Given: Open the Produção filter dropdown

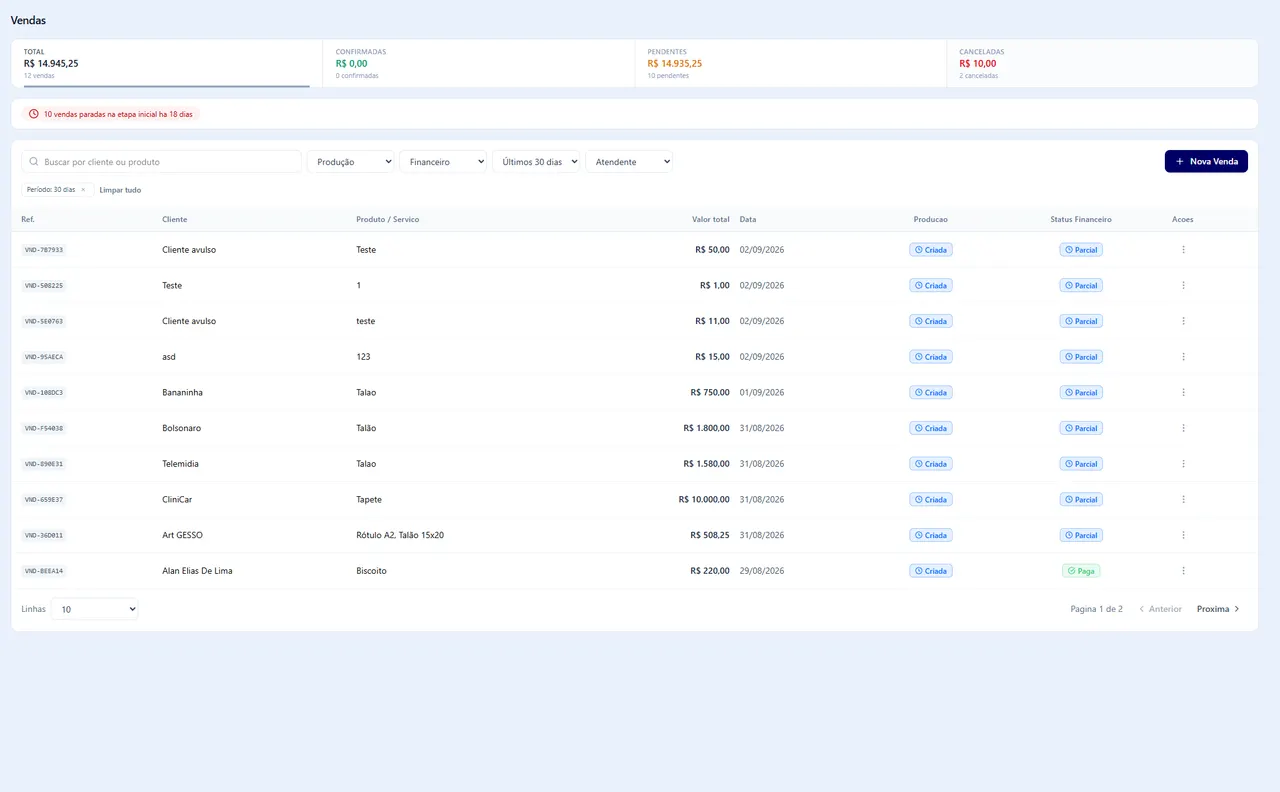Looking at the screenshot, I should pyautogui.click(x=350, y=161).
